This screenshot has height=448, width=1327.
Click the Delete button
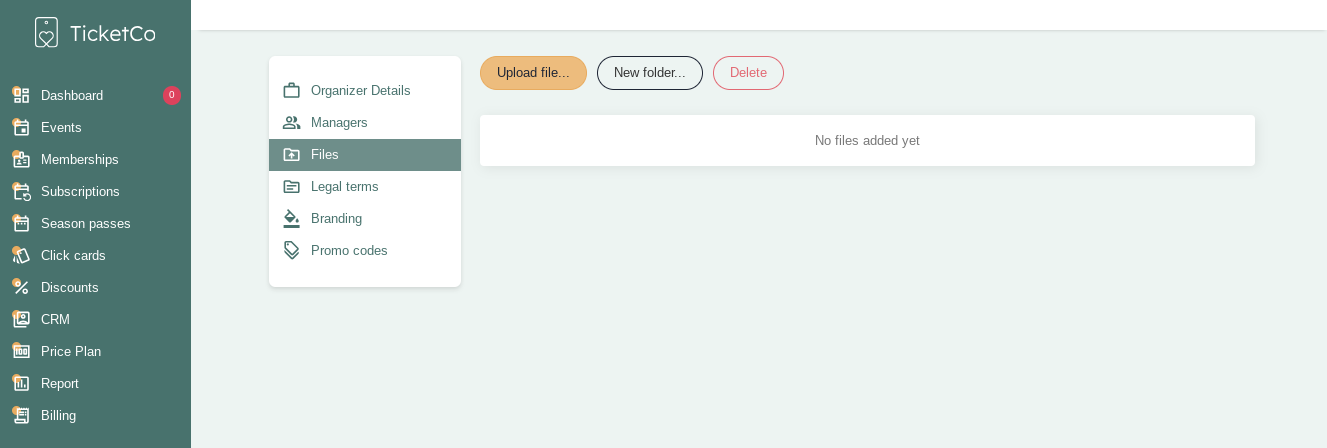(748, 73)
